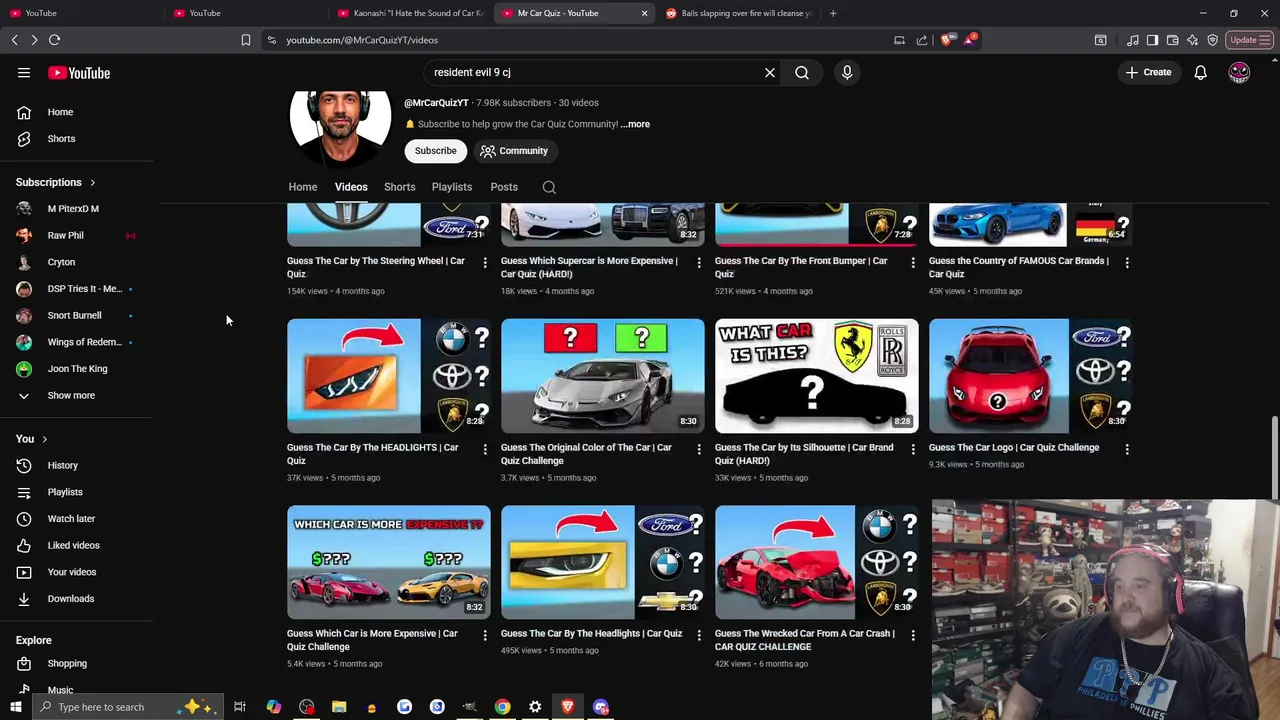Start voice search with microphone

tap(847, 72)
